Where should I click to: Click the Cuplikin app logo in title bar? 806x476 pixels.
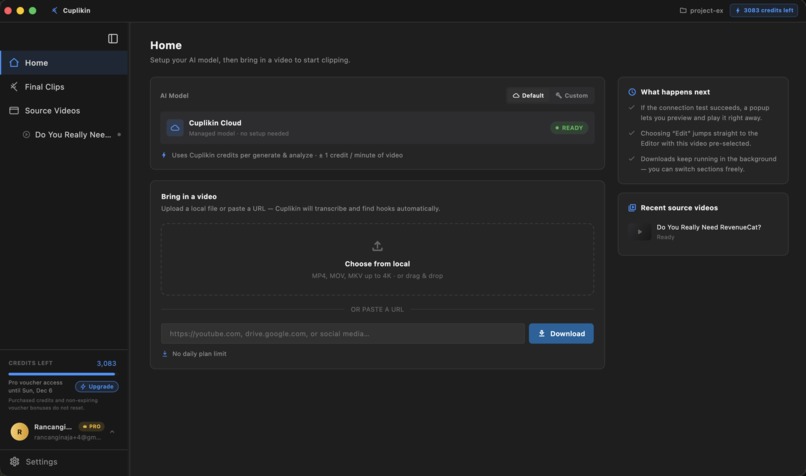(x=54, y=10)
